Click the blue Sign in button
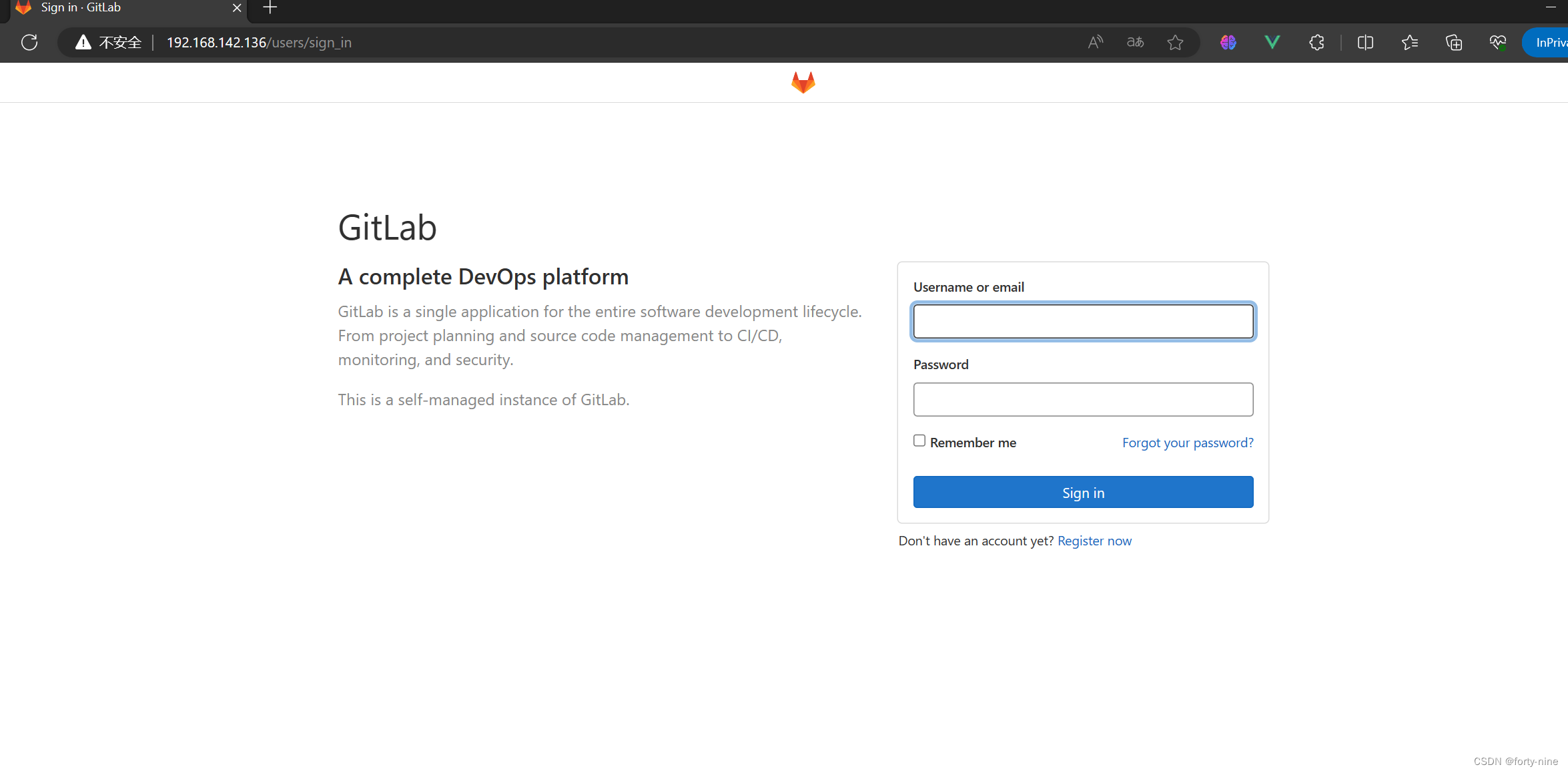The height and width of the screenshot is (773, 1568). pos(1083,492)
